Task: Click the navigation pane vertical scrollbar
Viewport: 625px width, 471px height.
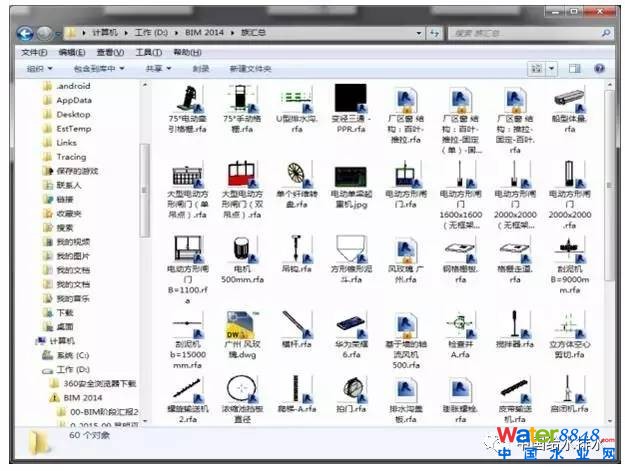Action: (145, 250)
